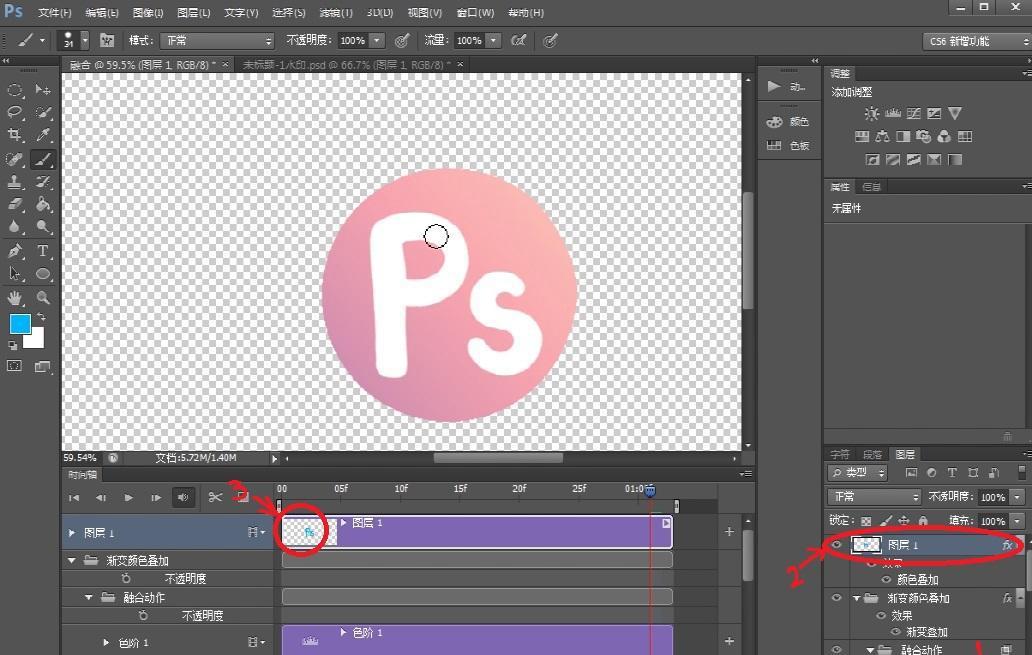Viewport: 1032px width, 655px height.
Task: Select the Eraser tool
Action: [14, 205]
